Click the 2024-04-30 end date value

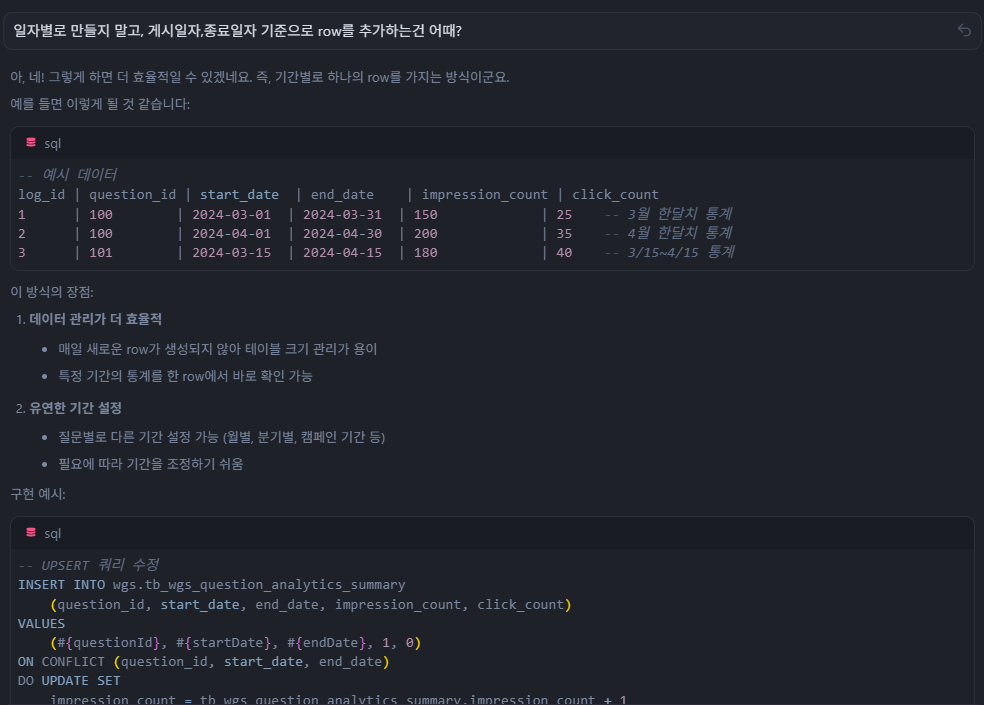[x=342, y=233]
